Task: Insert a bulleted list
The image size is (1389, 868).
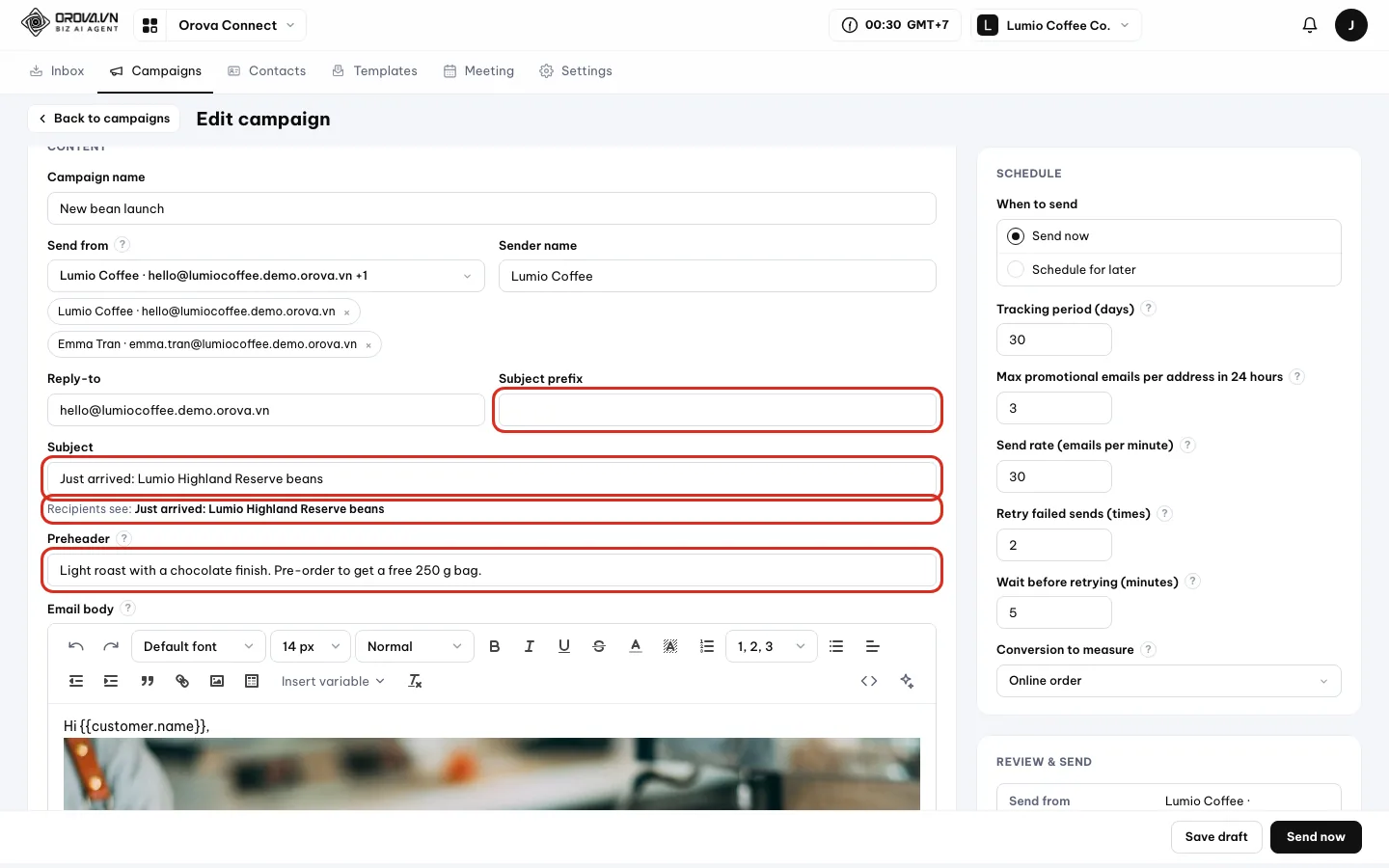Action: [x=836, y=646]
